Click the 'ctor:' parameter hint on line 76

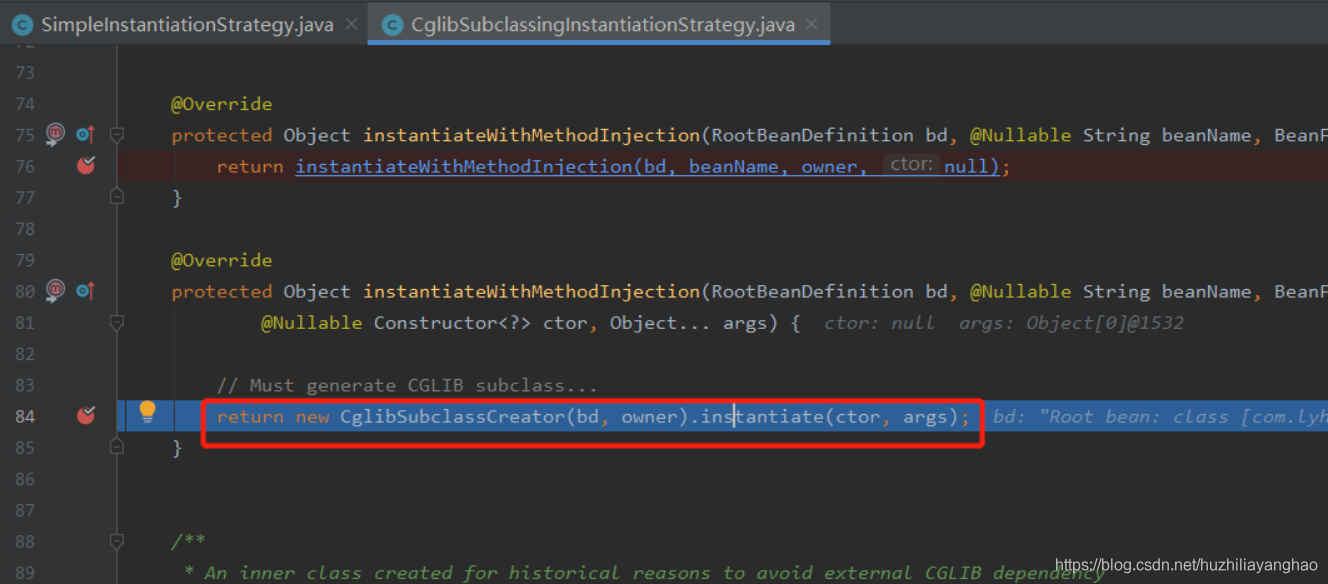911,165
